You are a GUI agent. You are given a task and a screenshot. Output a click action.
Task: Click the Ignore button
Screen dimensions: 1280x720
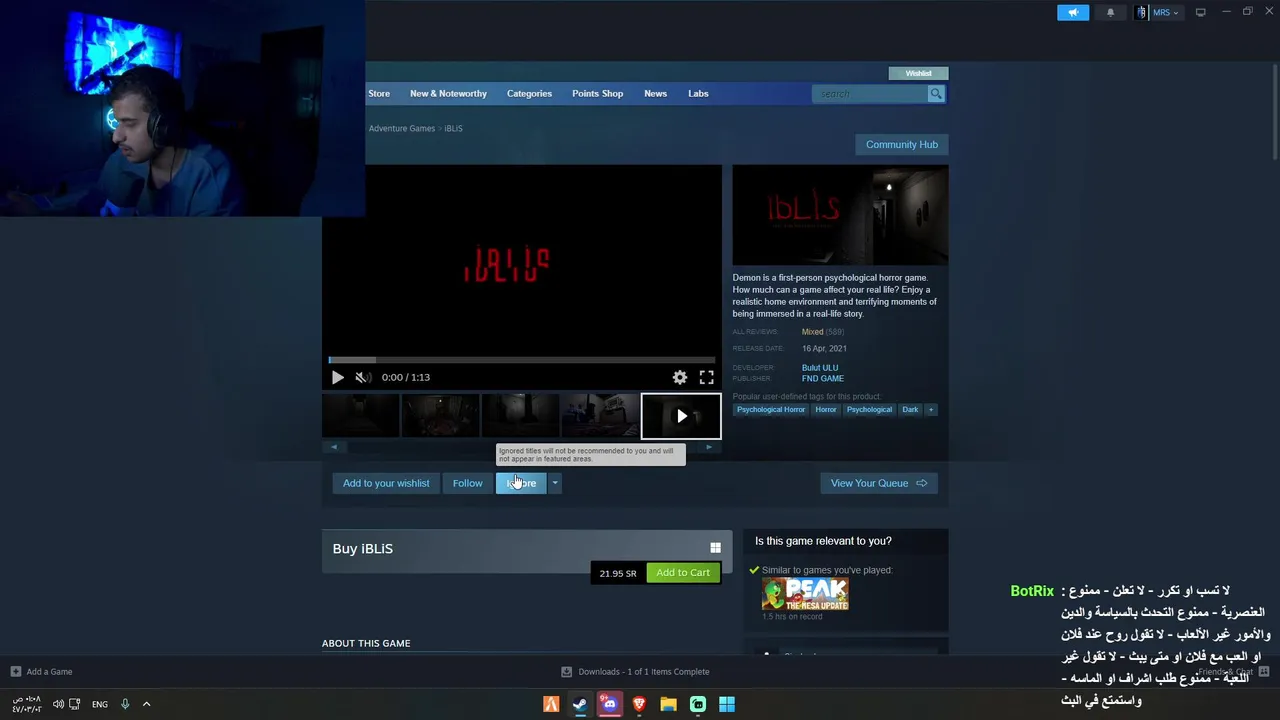point(521,483)
